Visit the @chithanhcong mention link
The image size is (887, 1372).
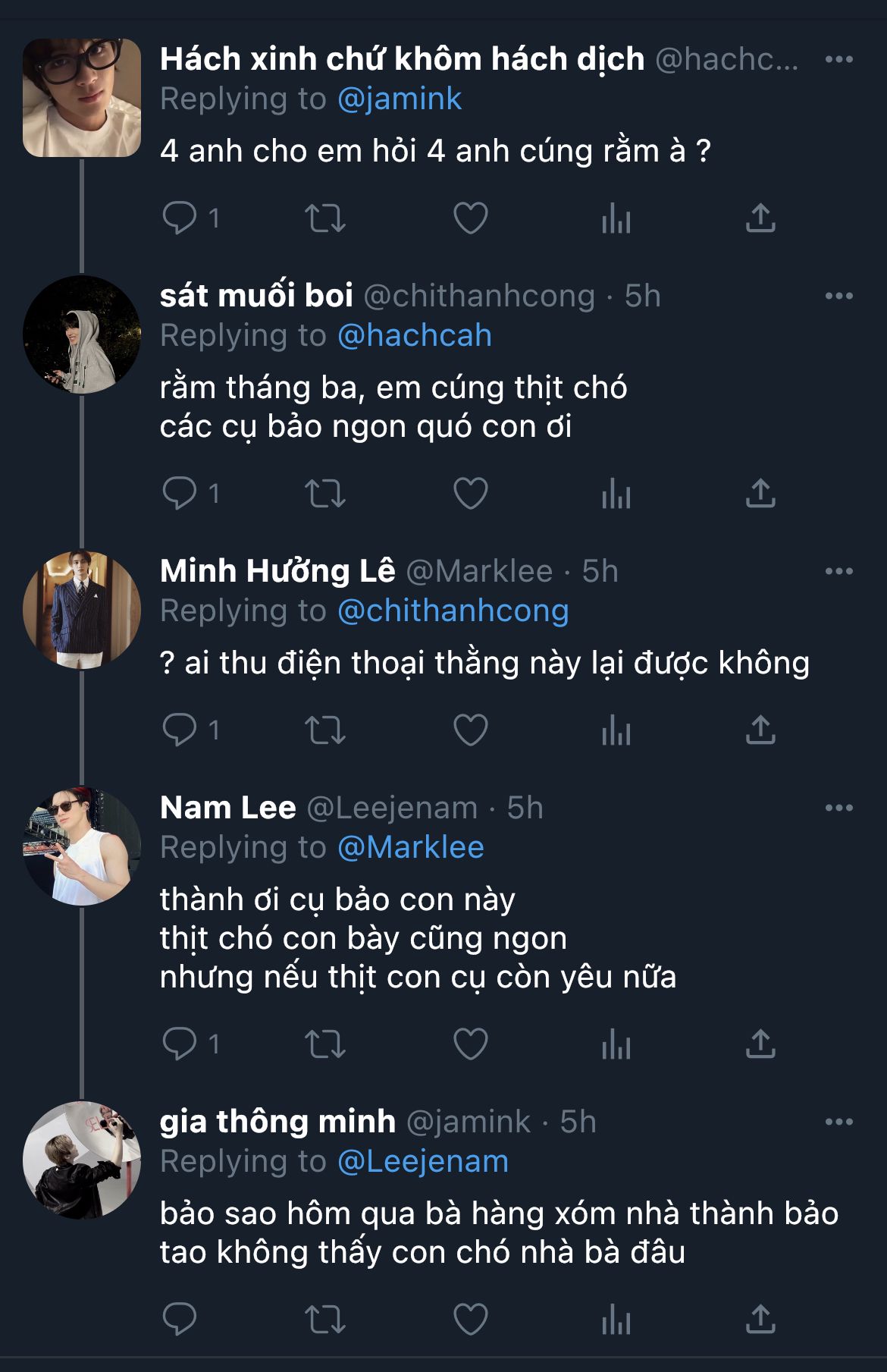pyautogui.click(x=453, y=611)
